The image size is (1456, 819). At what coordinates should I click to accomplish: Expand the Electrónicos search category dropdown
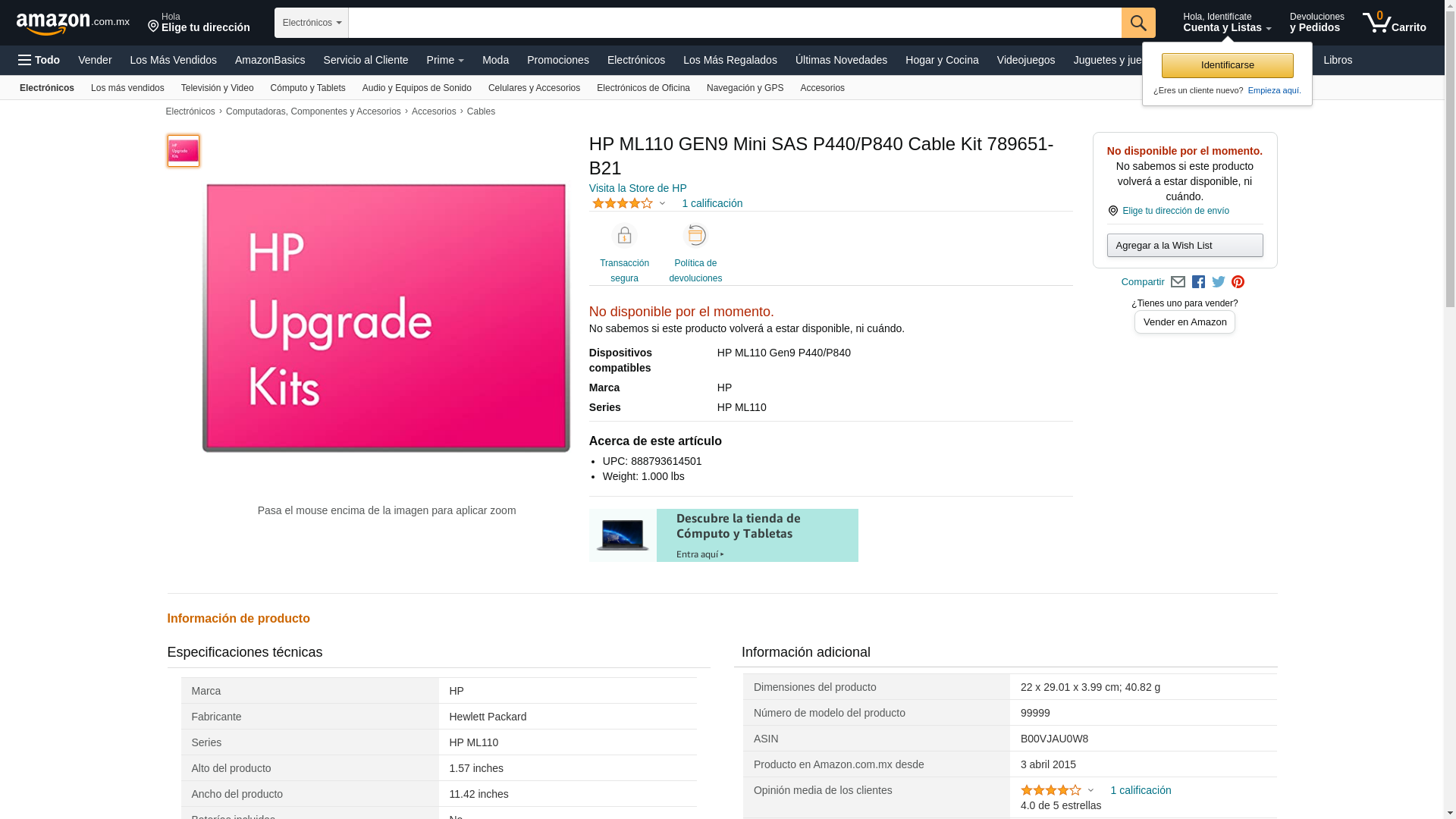311,23
